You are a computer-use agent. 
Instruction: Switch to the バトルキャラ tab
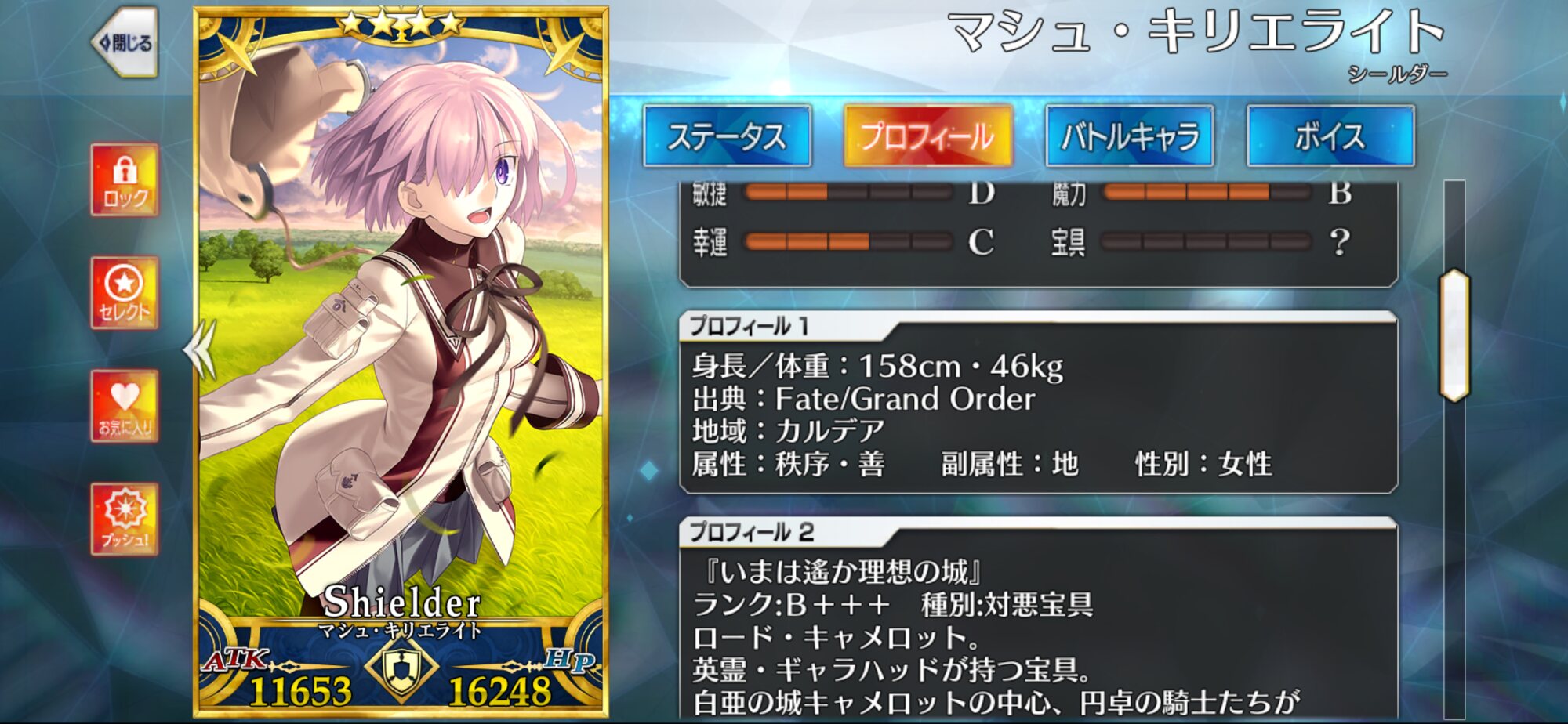pos(1129,136)
